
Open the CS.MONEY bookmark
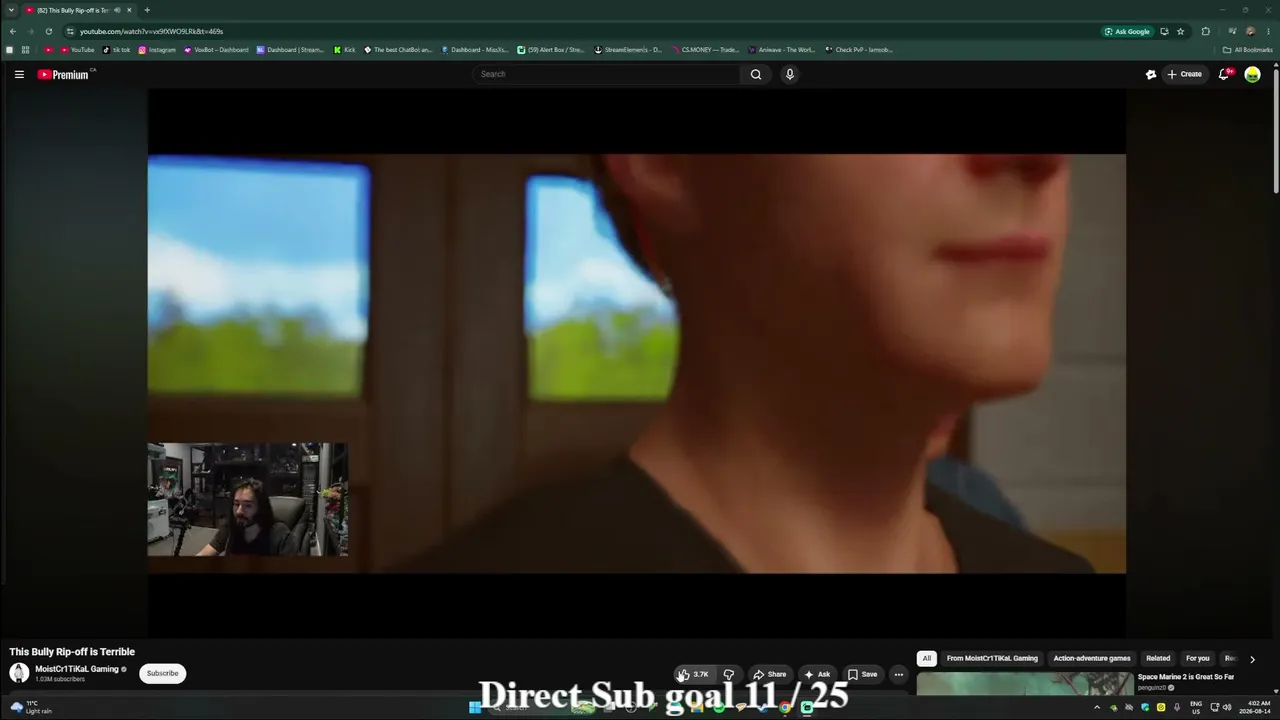pyautogui.click(x=706, y=50)
